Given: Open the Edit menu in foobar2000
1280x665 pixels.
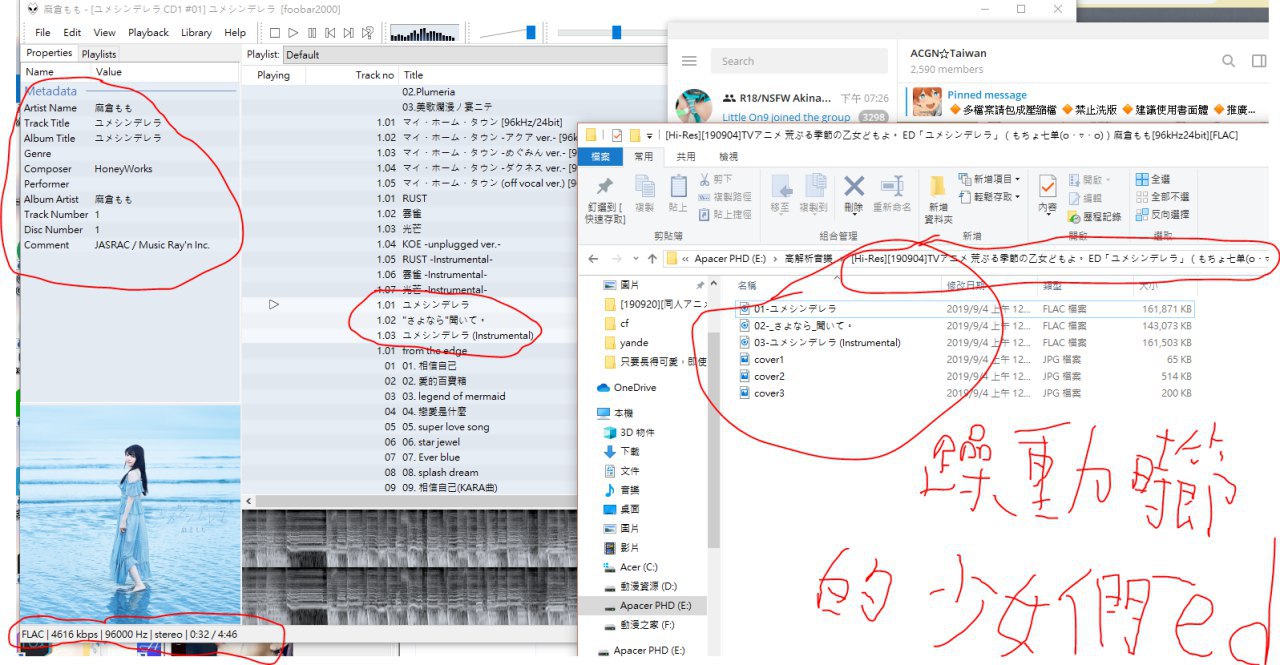Looking at the screenshot, I should coord(73,33).
